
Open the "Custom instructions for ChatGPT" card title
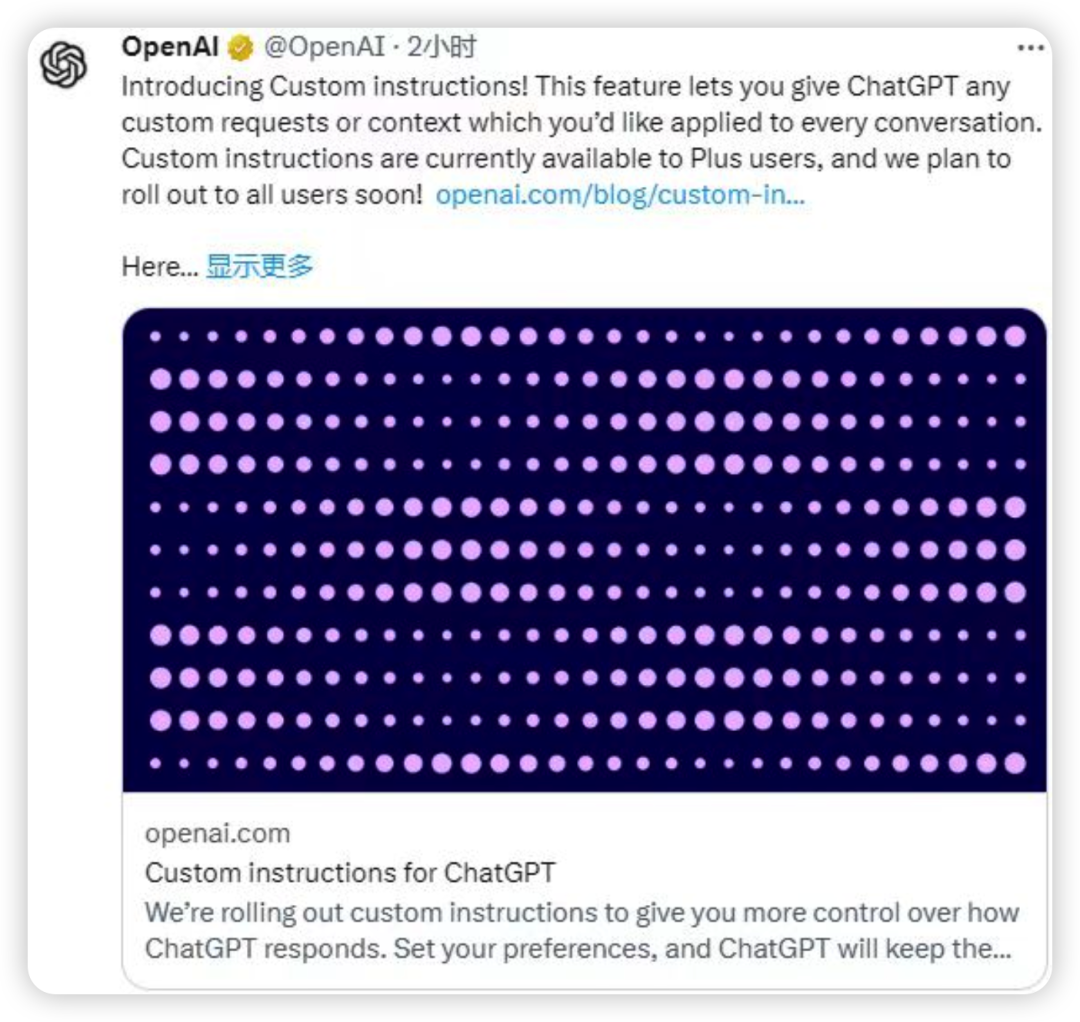350,872
